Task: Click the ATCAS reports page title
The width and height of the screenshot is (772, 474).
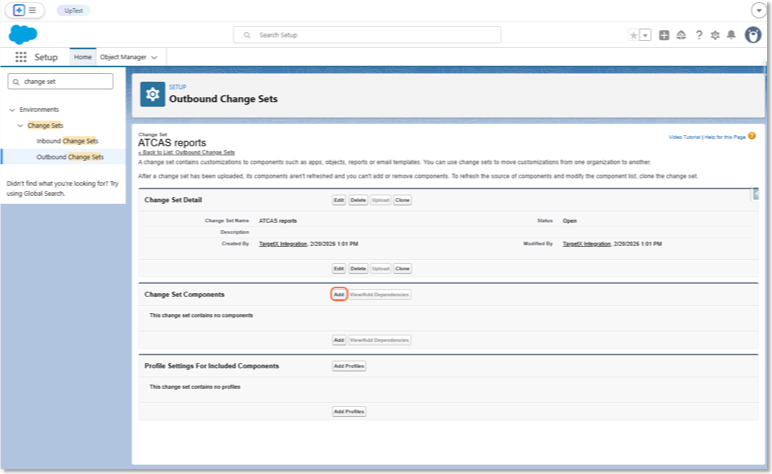Action: coord(172,143)
